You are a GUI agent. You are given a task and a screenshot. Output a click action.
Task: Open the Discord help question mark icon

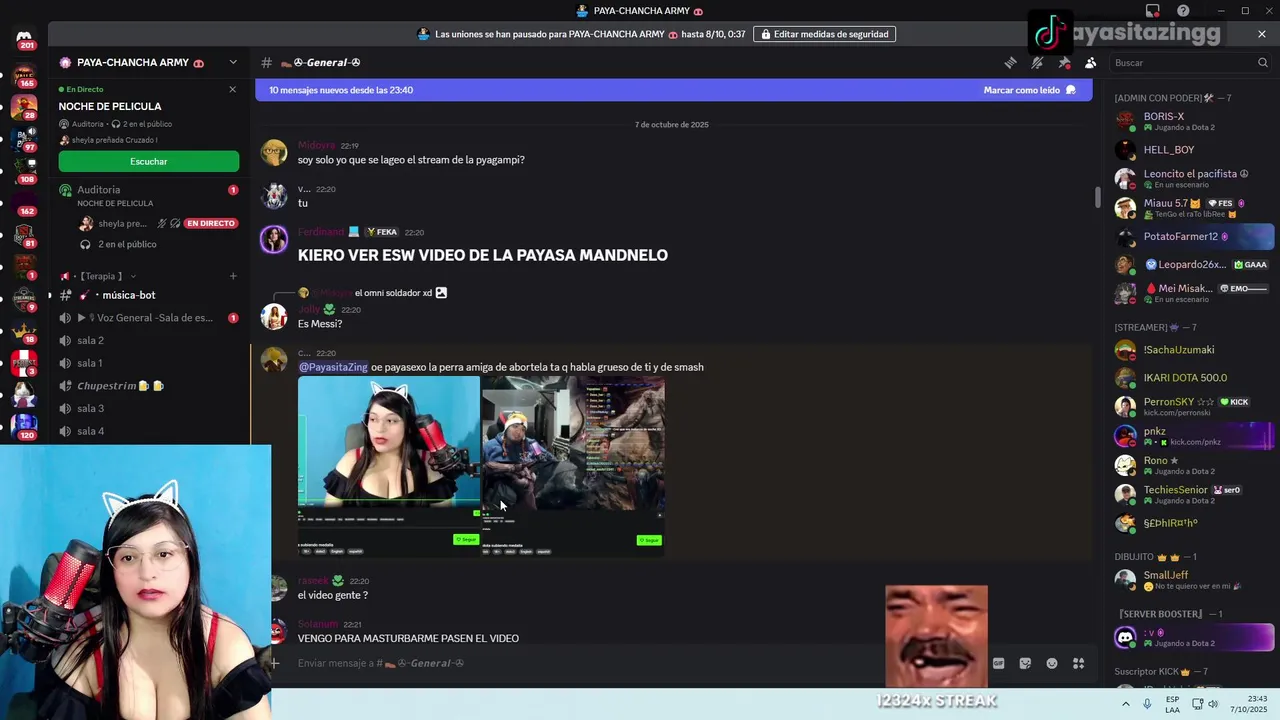(x=1183, y=11)
